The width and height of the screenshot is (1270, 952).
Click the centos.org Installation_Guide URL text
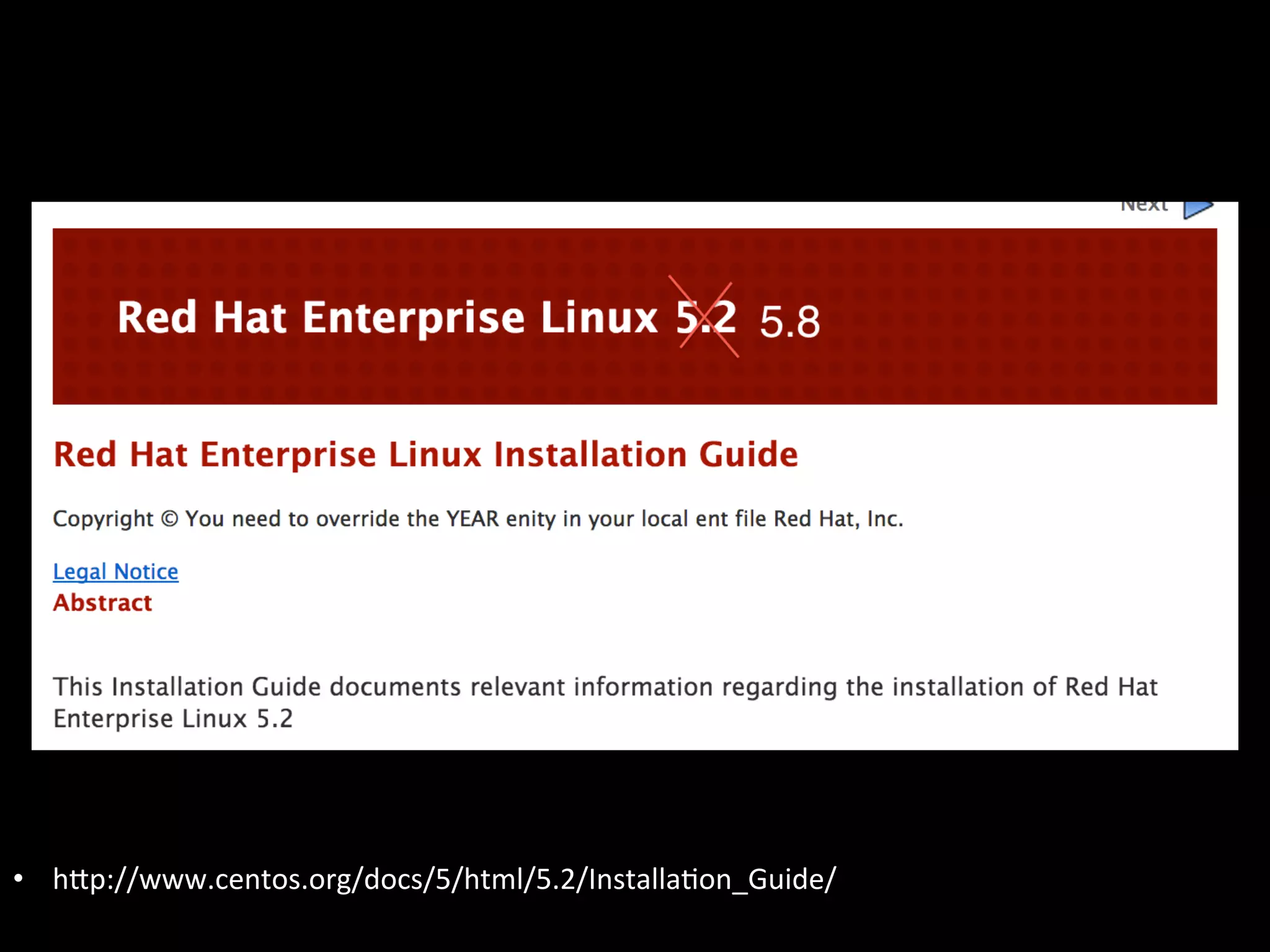[x=445, y=879]
